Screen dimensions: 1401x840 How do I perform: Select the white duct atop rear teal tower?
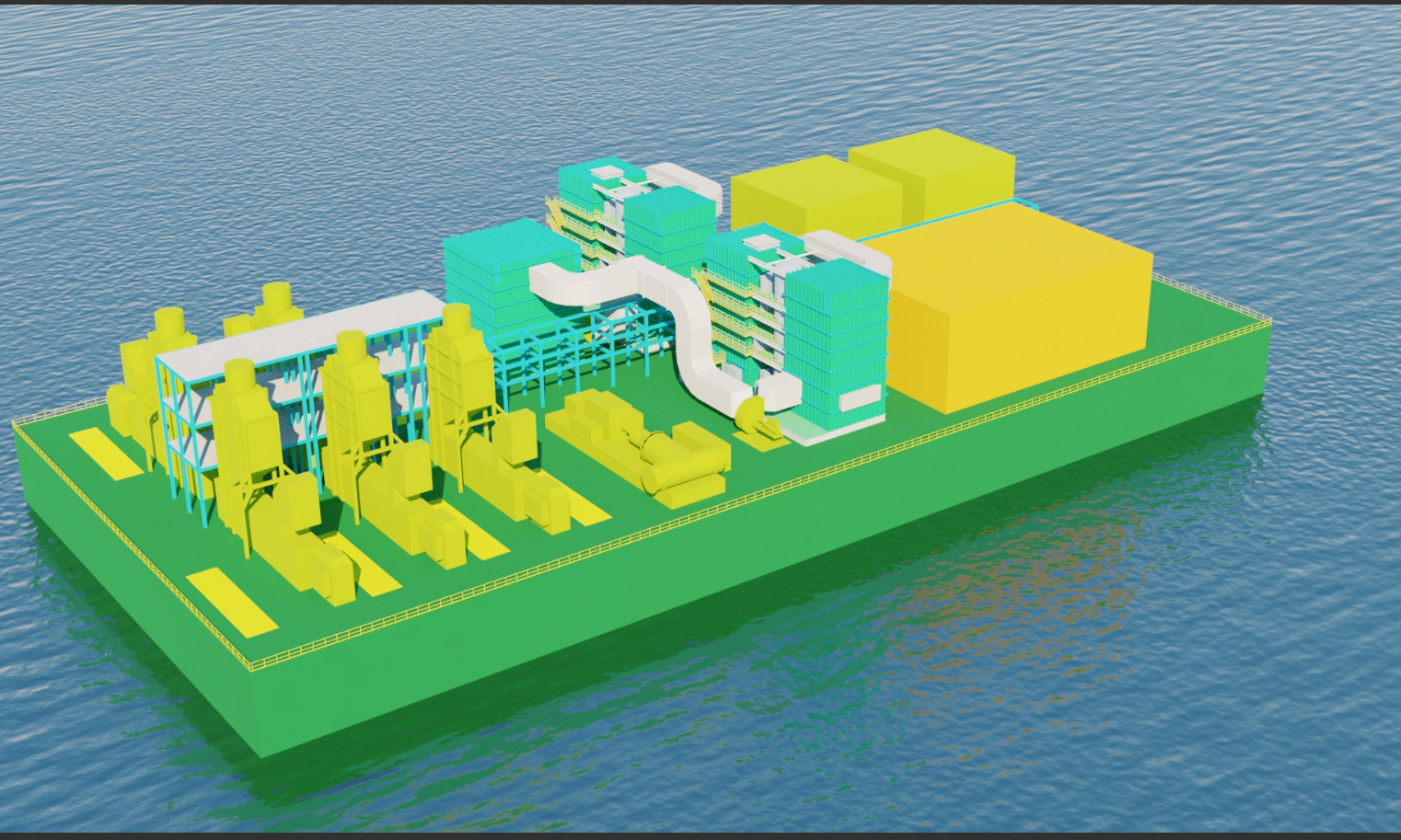point(686,179)
